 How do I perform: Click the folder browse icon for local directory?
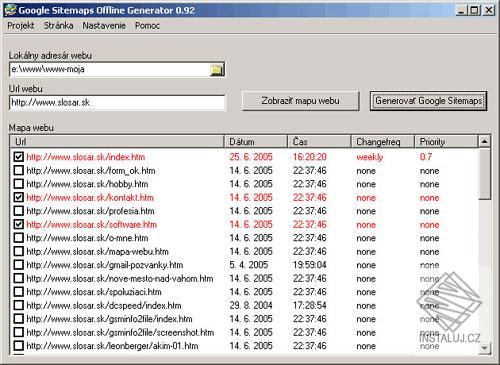click(217, 70)
